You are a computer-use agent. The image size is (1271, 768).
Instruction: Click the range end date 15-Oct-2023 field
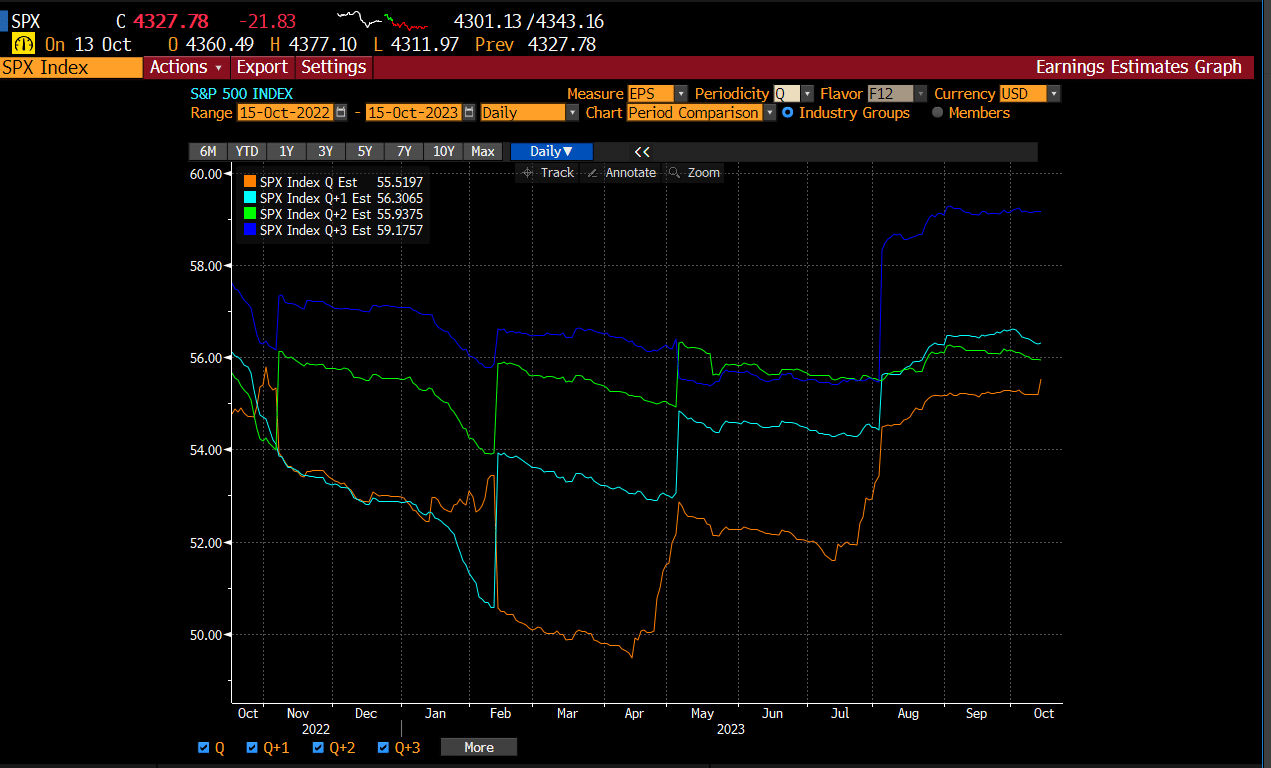pyautogui.click(x=413, y=113)
